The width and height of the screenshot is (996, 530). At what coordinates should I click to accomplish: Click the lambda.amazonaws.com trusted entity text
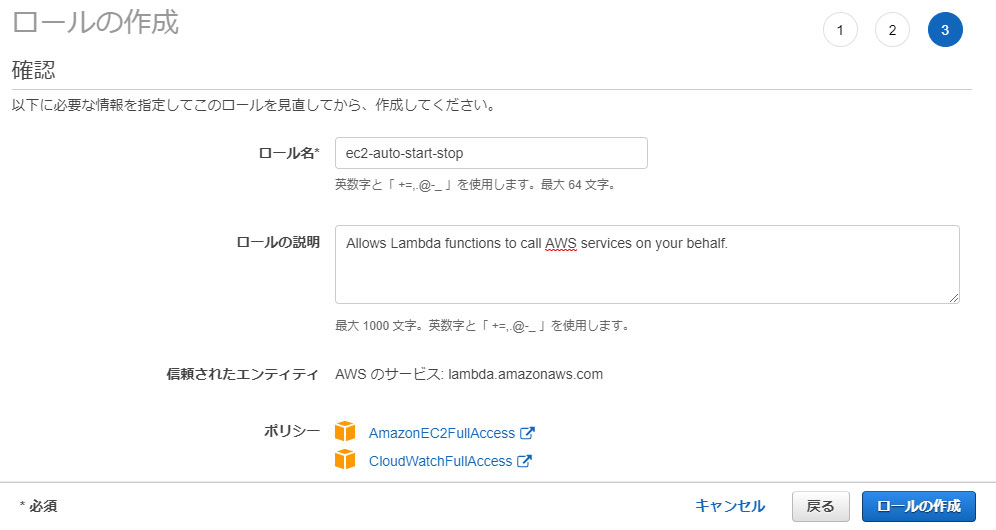click(x=525, y=374)
